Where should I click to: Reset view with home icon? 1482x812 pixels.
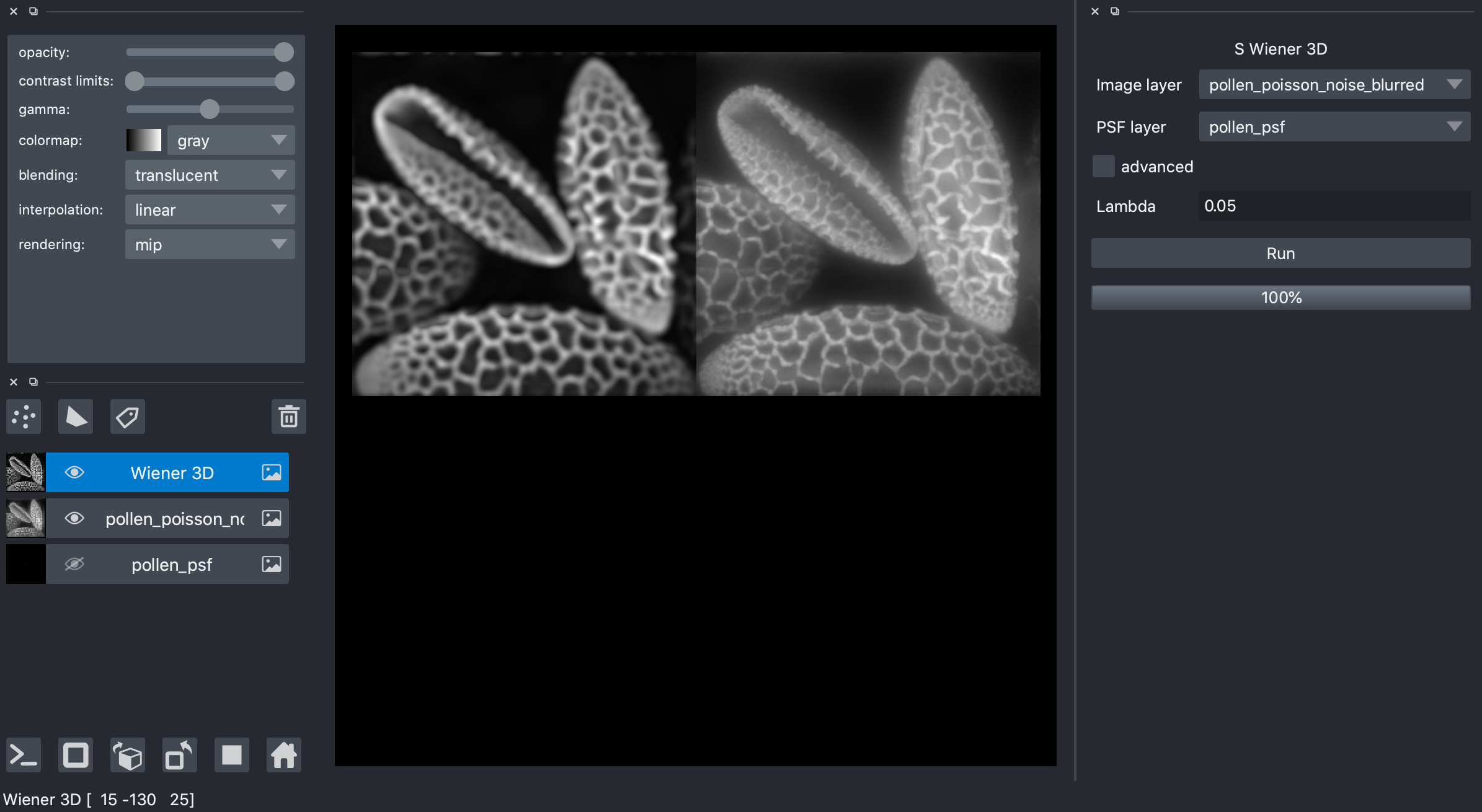click(x=284, y=755)
